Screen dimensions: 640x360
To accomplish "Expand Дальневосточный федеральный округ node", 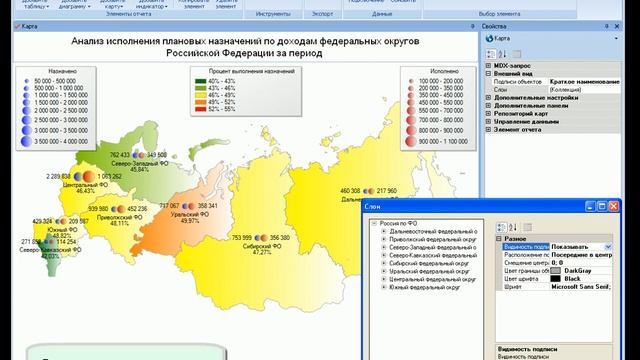I will click(x=384, y=231).
